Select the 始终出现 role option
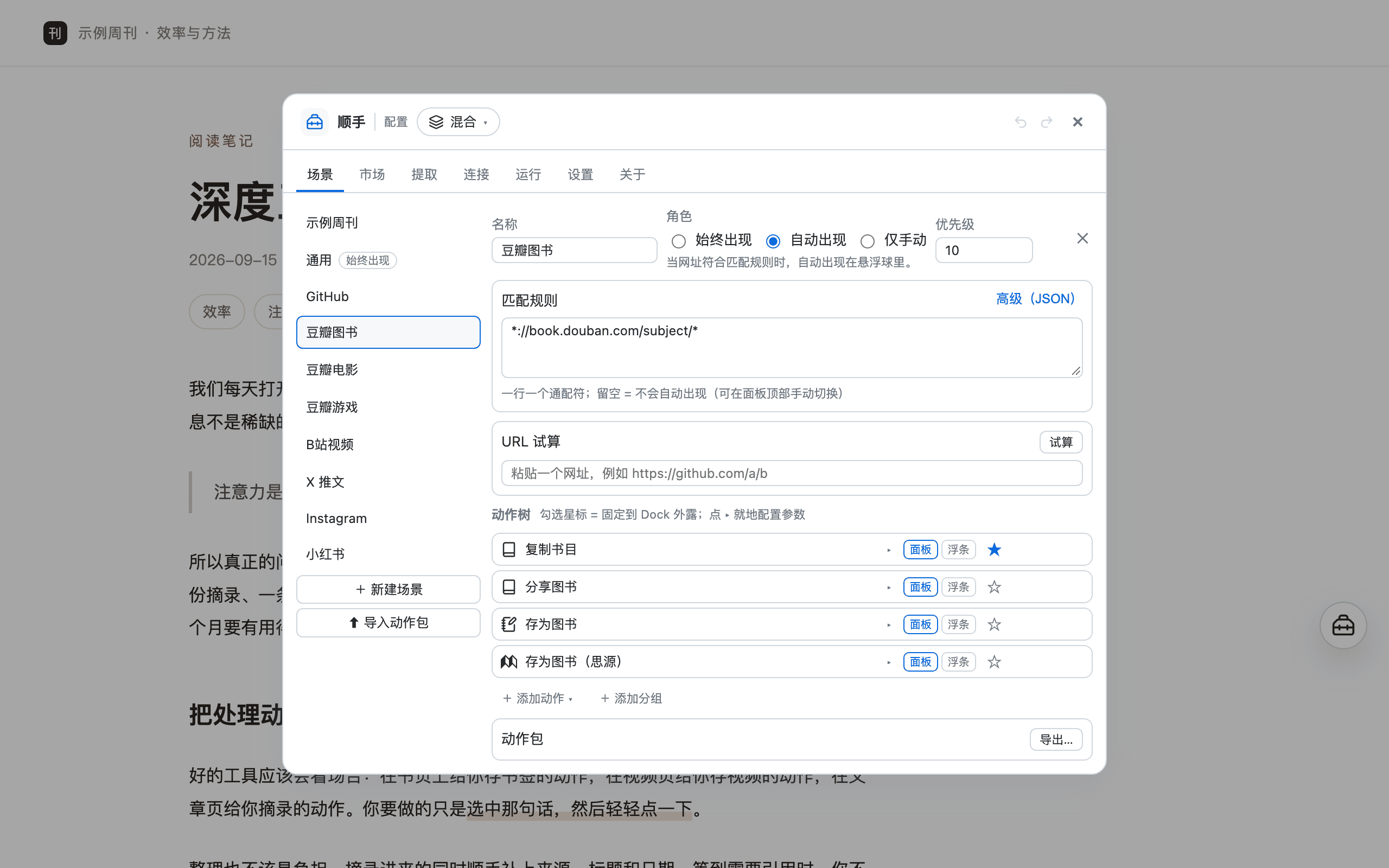 point(678,241)
